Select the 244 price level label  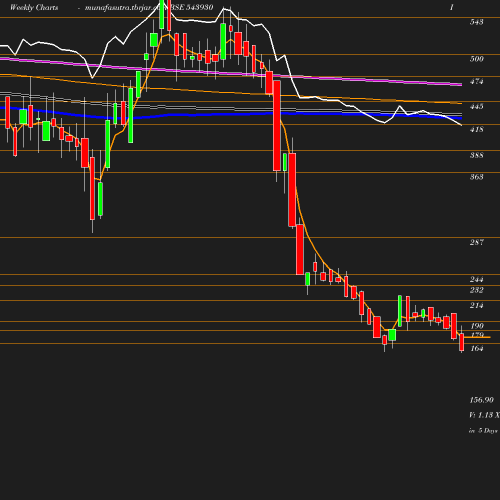pos(476,279)
